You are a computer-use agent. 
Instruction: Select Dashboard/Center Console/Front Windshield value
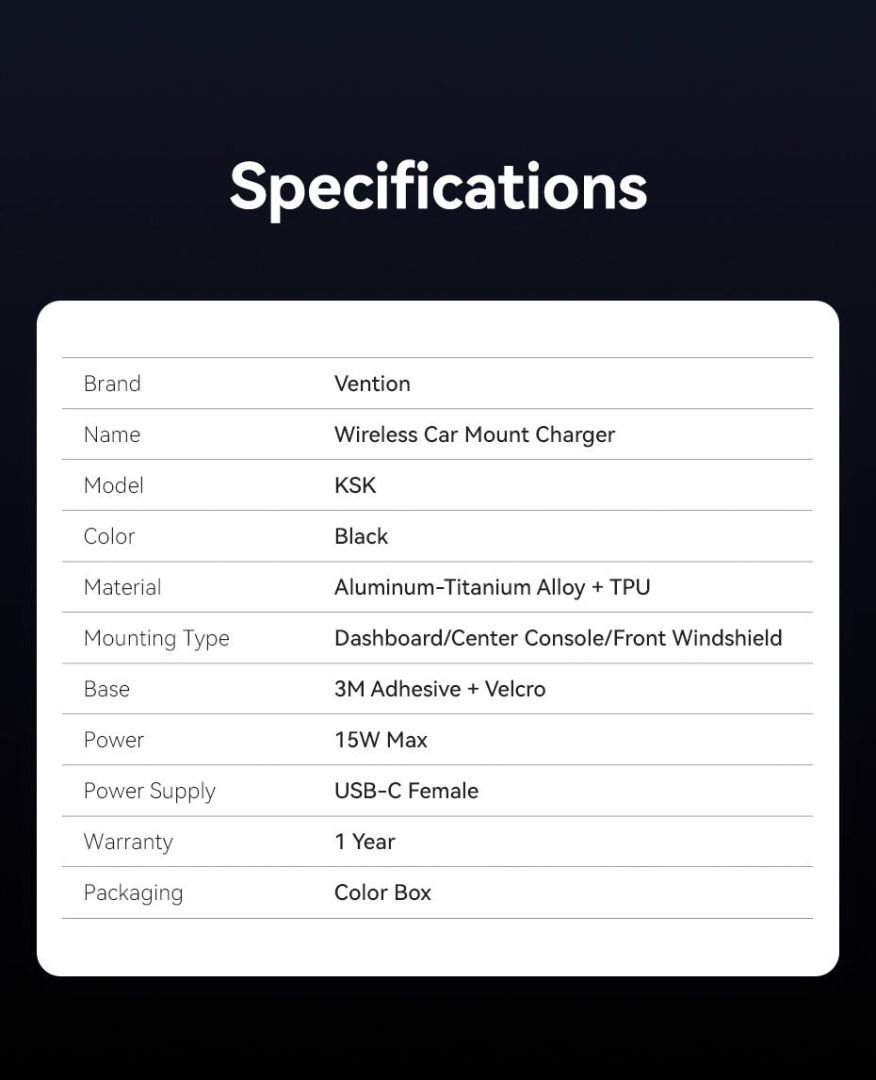(558, 639)
